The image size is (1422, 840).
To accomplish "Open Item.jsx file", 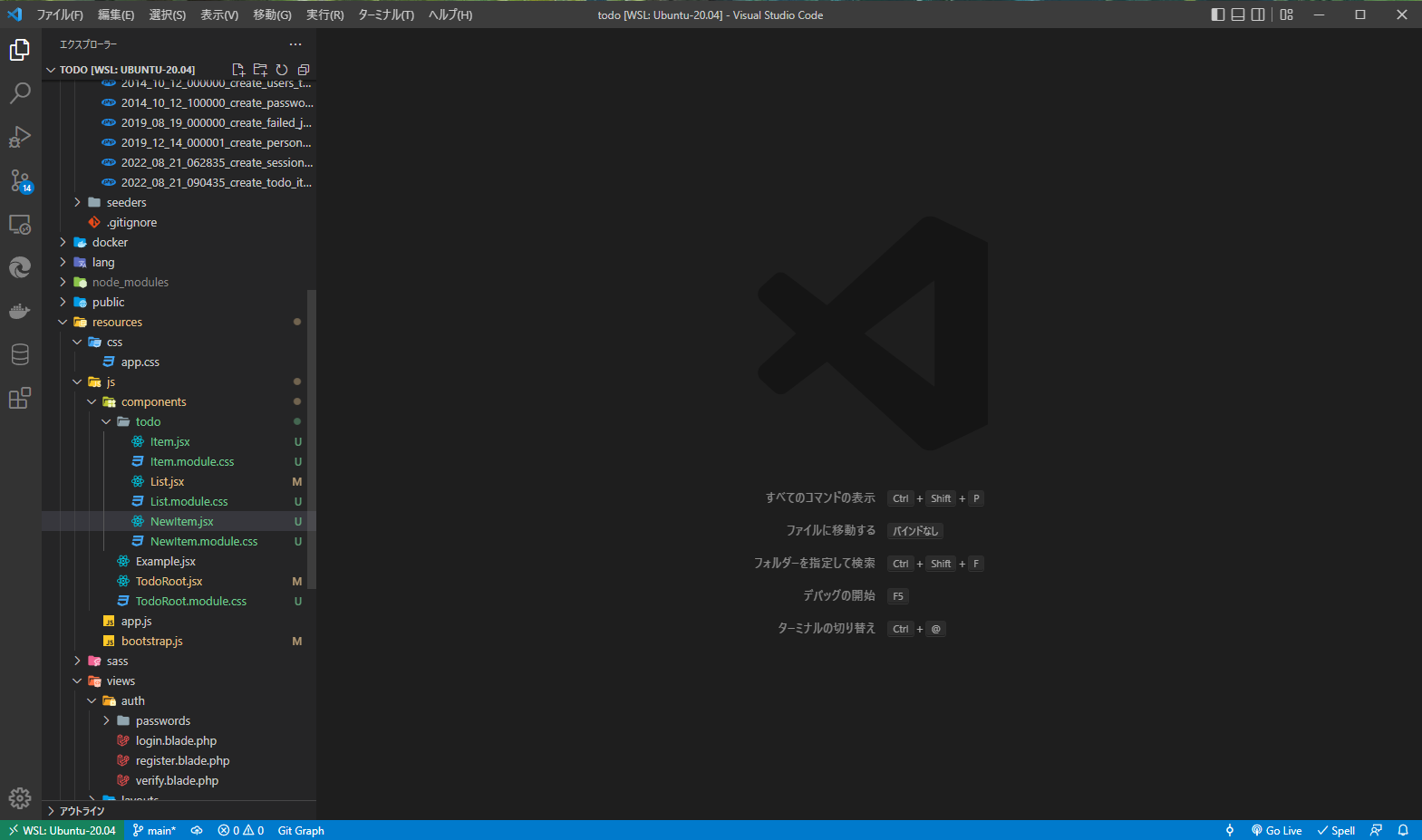I will tap(179, 442).
